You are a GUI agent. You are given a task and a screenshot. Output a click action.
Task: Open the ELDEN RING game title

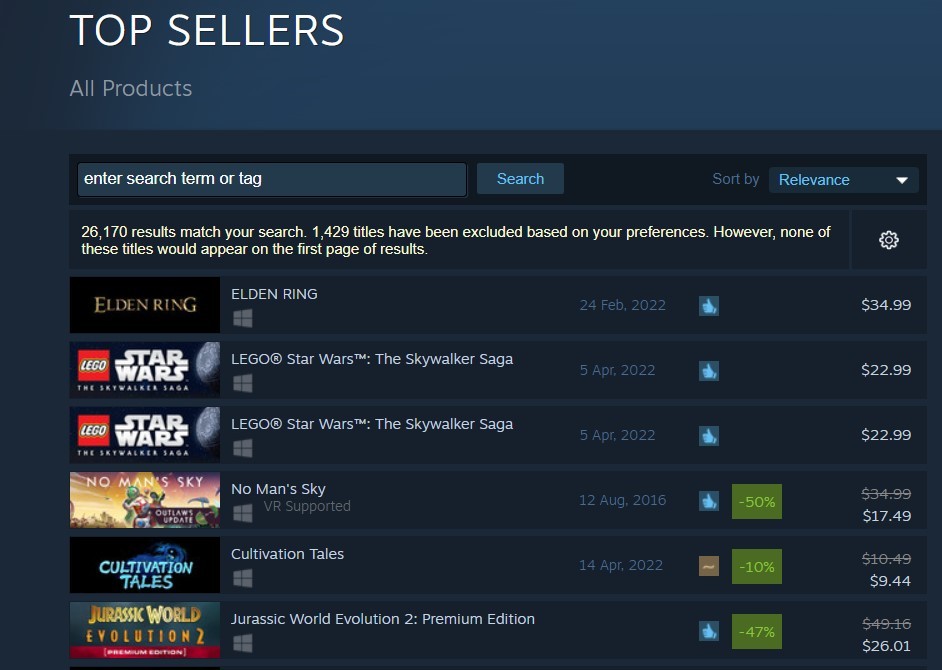pyautogui.click(x=274, y=294)
